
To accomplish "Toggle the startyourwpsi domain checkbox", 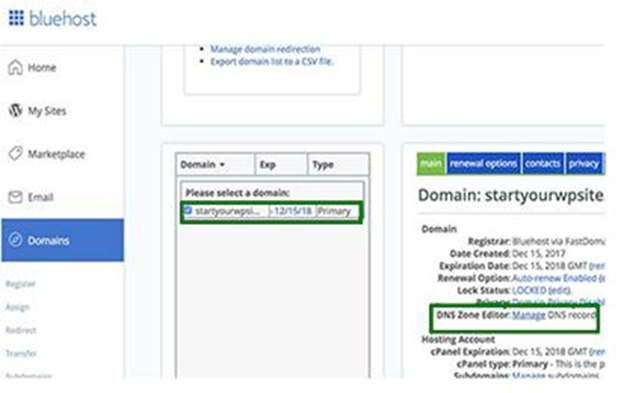I will click(x=188, y=210).
